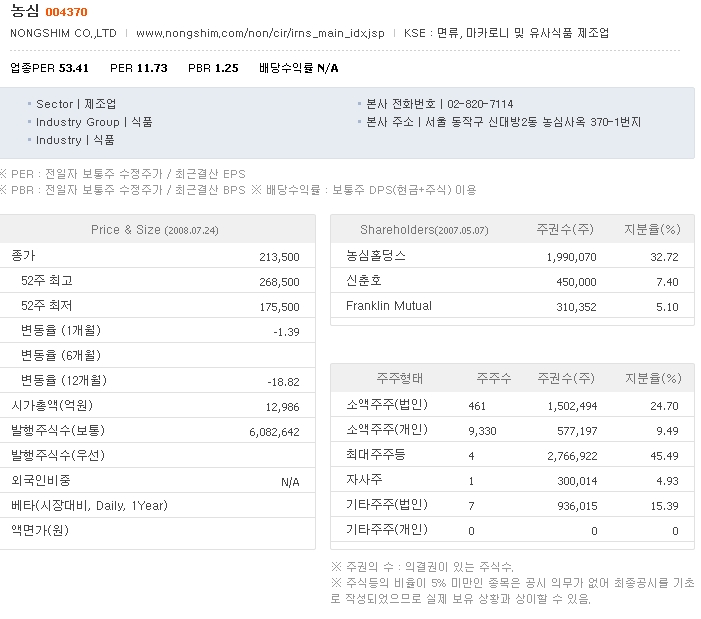This screenshot has width=701, height=619.
Task: Click the Price & Size table header
Action: point(155,230)
